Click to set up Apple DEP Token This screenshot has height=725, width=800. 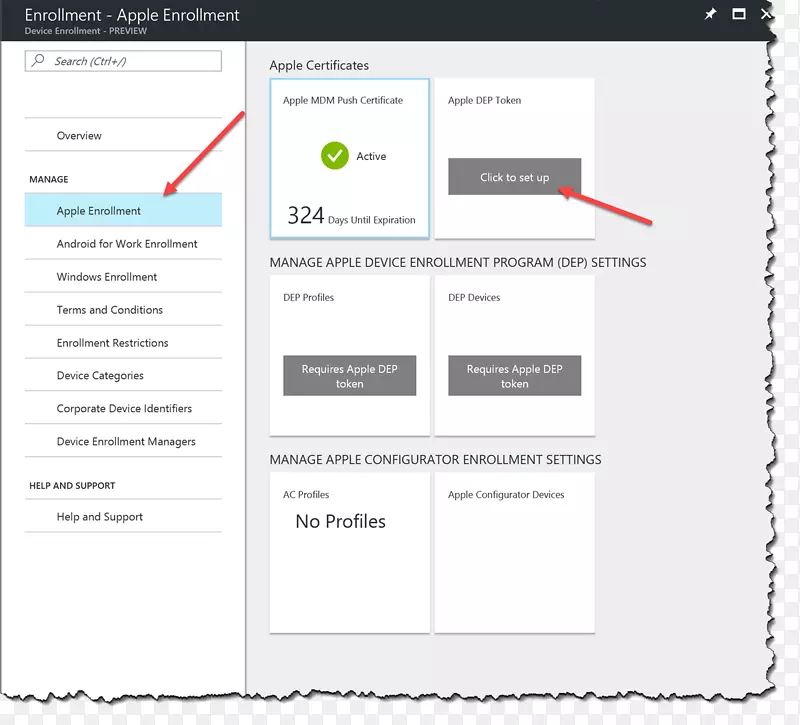point(514,177)
